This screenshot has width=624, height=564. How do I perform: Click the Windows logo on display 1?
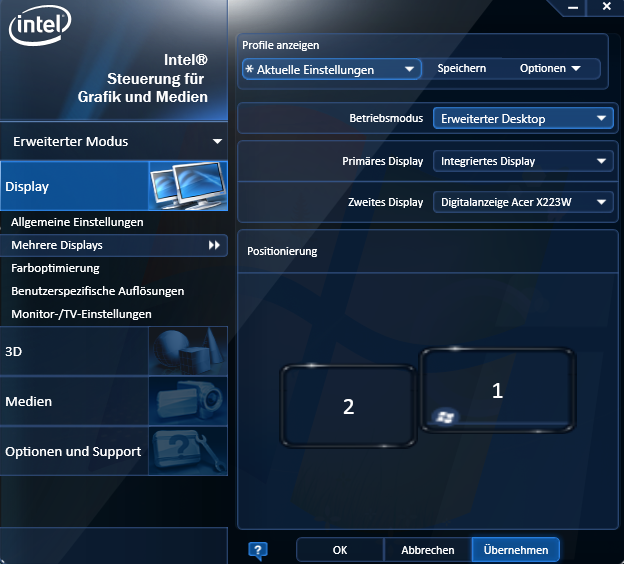pyautogui.click(x=445, y=417)
